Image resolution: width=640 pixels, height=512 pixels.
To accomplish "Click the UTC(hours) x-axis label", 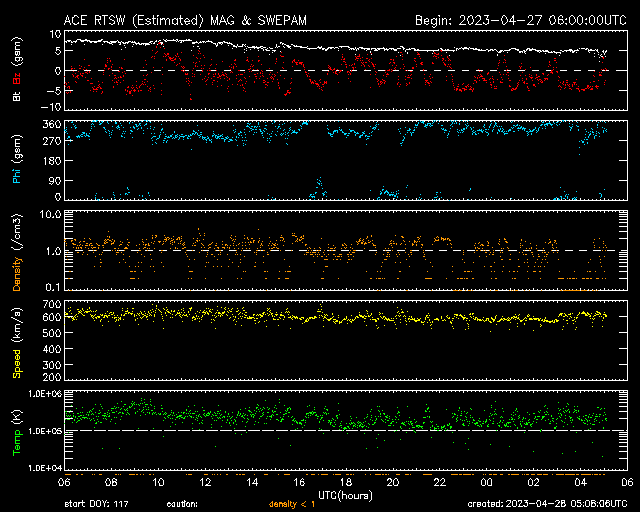I will pos(345,493).
